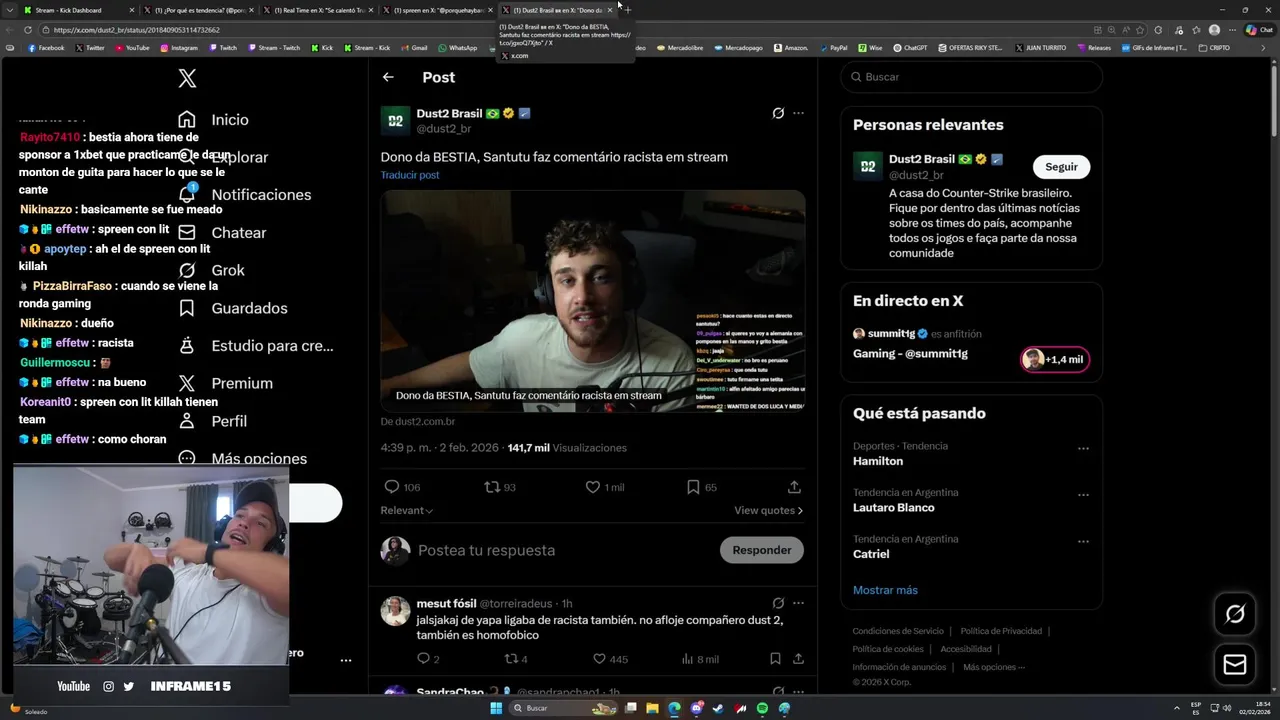Go to Inicio in the sidebar
The image size is (1280, 720).
pyautogui.click(x=213, y=119)
